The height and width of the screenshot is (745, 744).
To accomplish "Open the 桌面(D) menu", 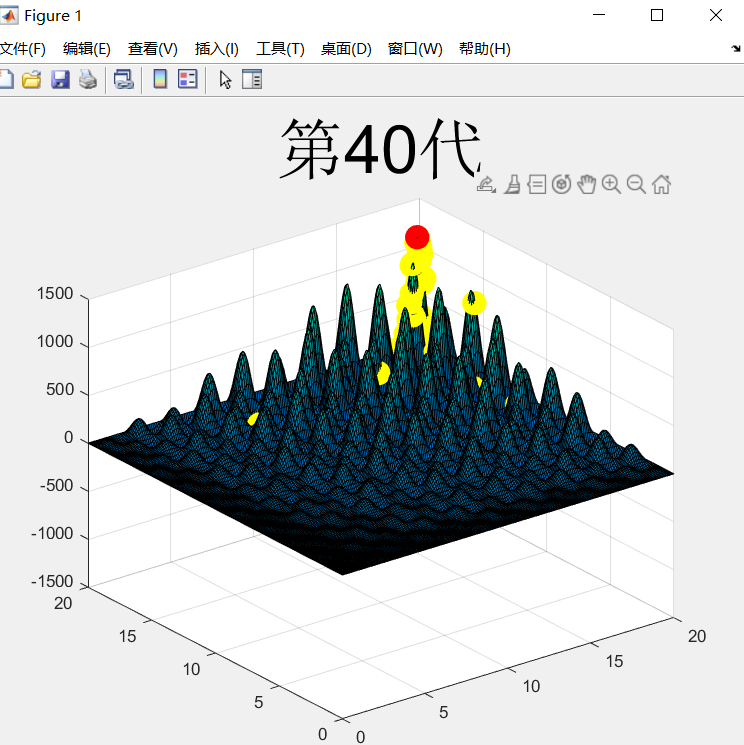I will pos(346,48).
